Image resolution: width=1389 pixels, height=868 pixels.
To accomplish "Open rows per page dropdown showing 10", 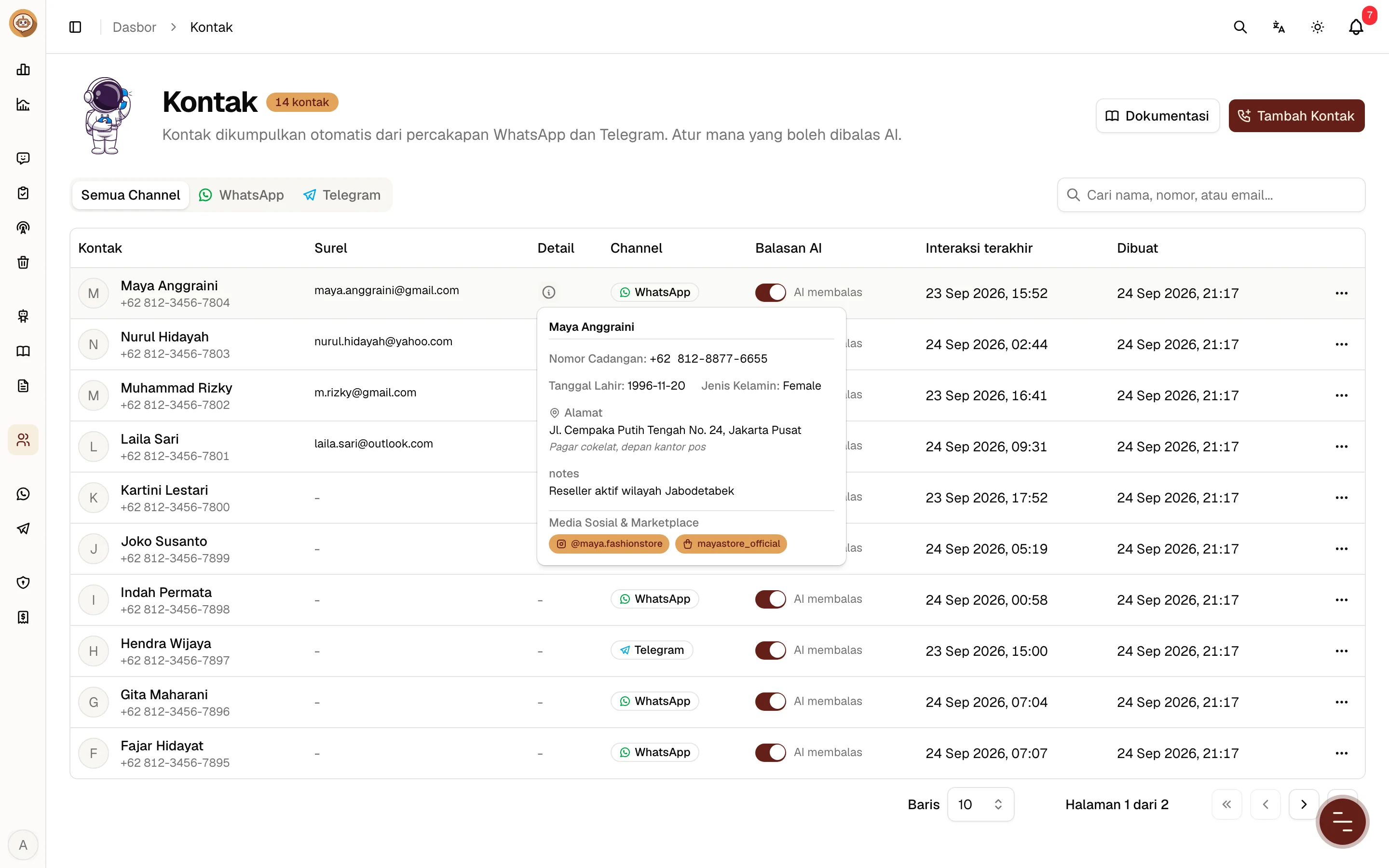I will (980, 804).
